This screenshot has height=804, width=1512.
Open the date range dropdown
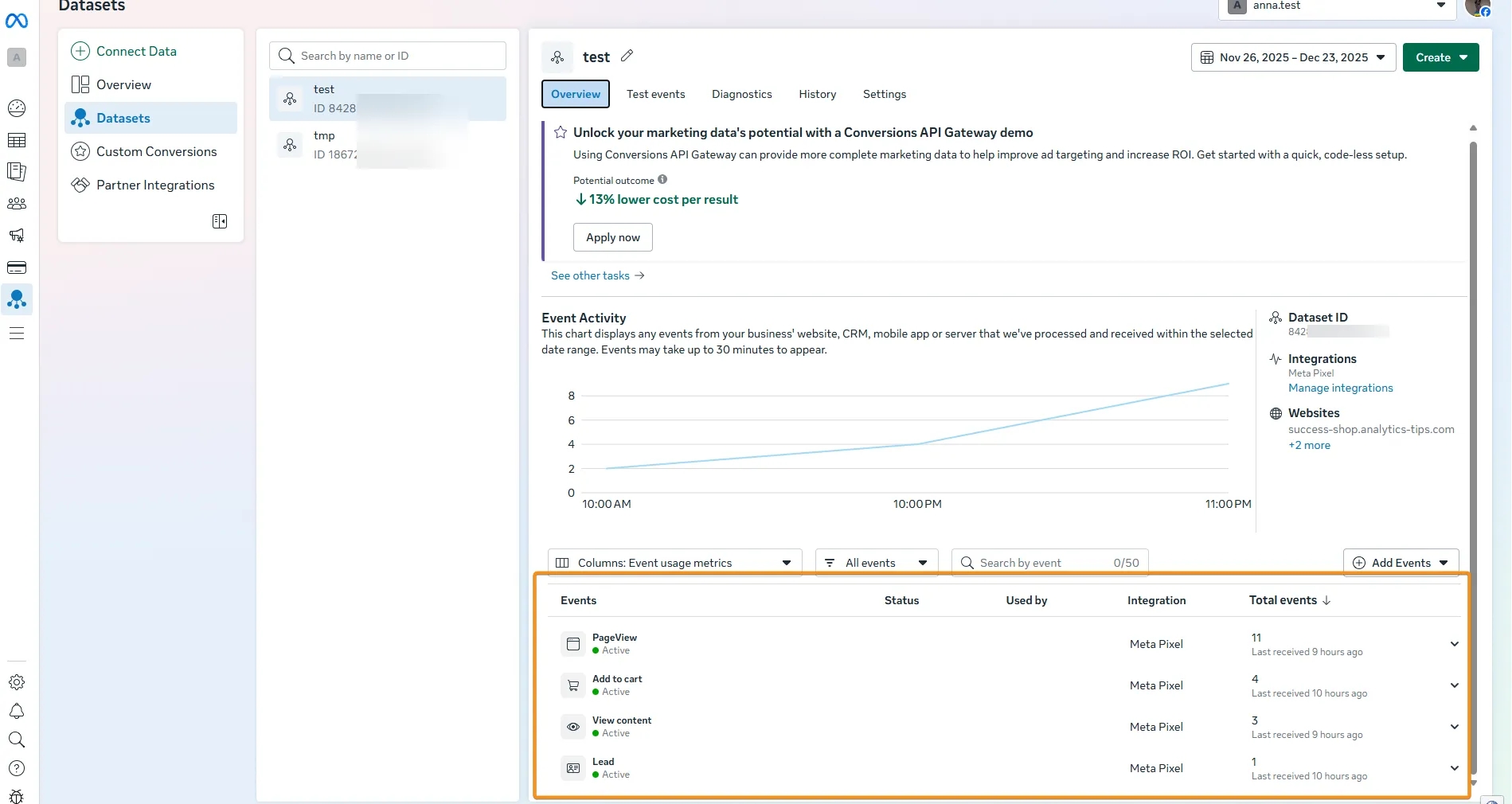1293,57
